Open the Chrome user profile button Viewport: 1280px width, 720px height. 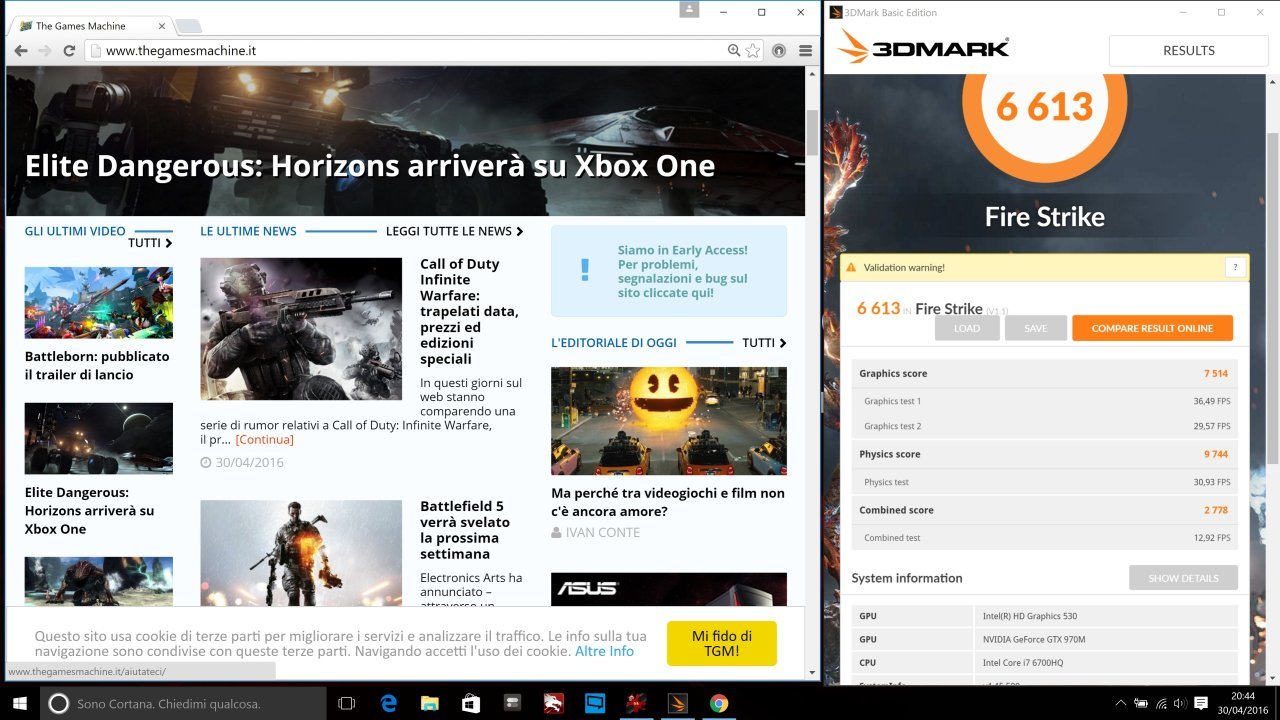click(690, 10)
